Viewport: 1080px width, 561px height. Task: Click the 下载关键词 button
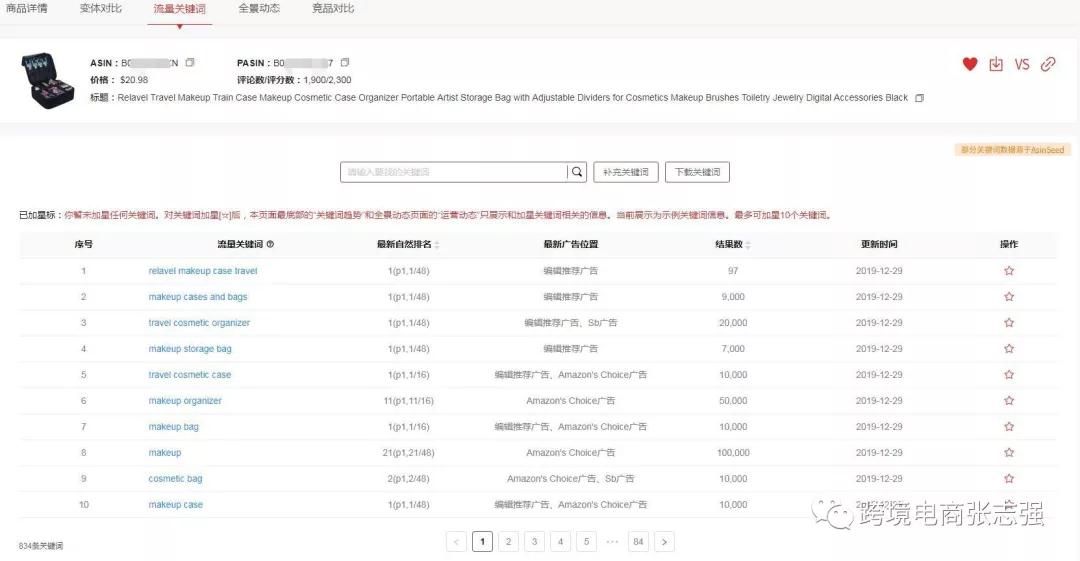coord(697,172)
